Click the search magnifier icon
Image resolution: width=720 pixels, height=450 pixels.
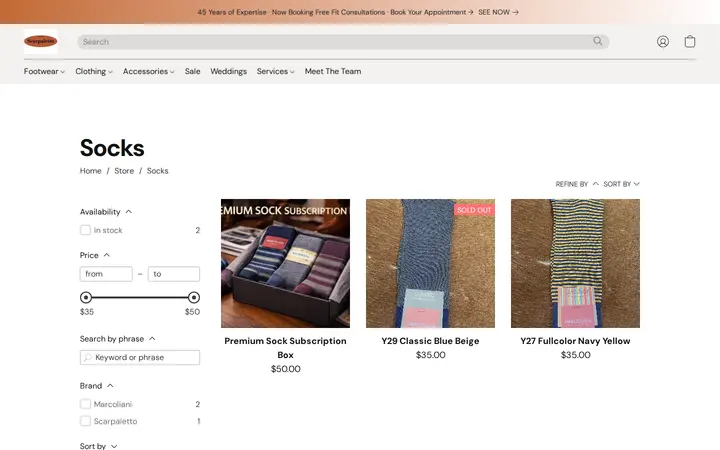click(597, 41)
